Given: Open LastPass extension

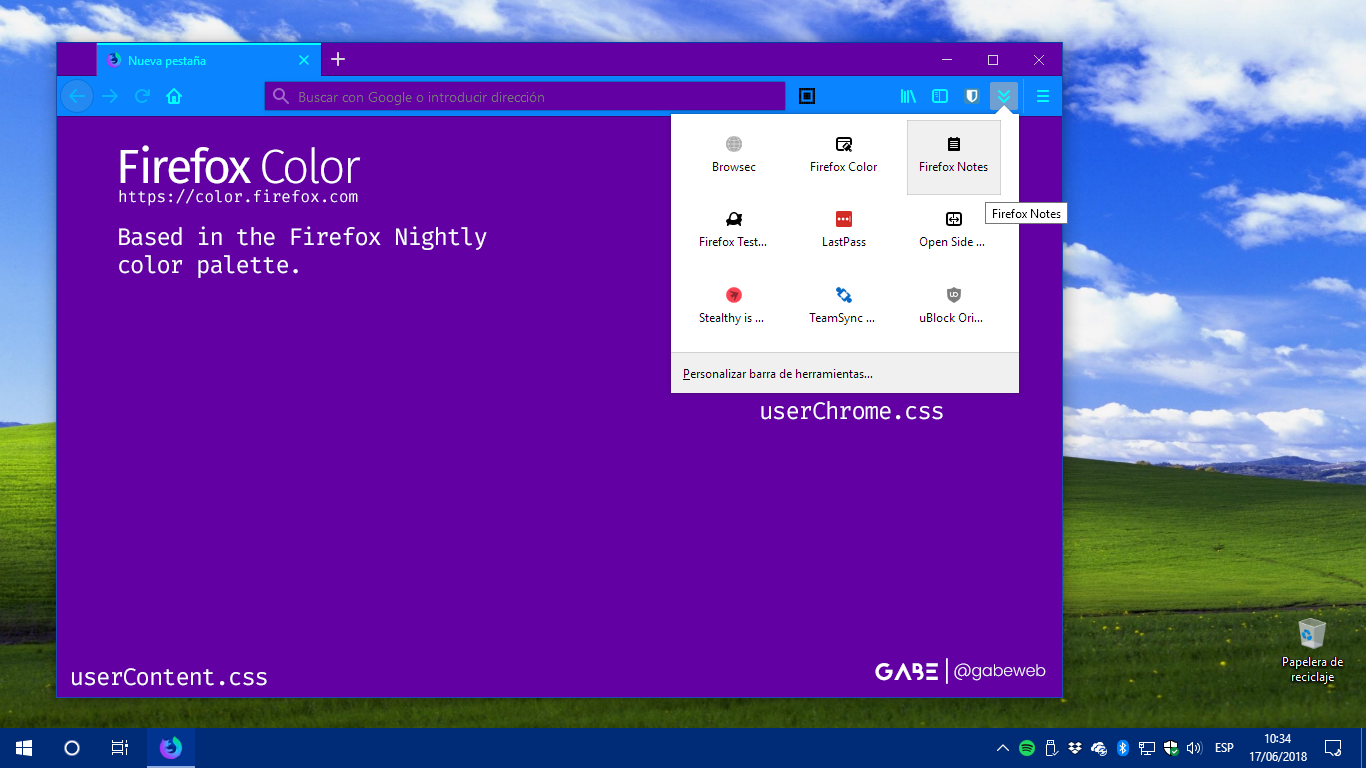Looking at the screenshot, I should pyautogui.click(x=844, y=230).
